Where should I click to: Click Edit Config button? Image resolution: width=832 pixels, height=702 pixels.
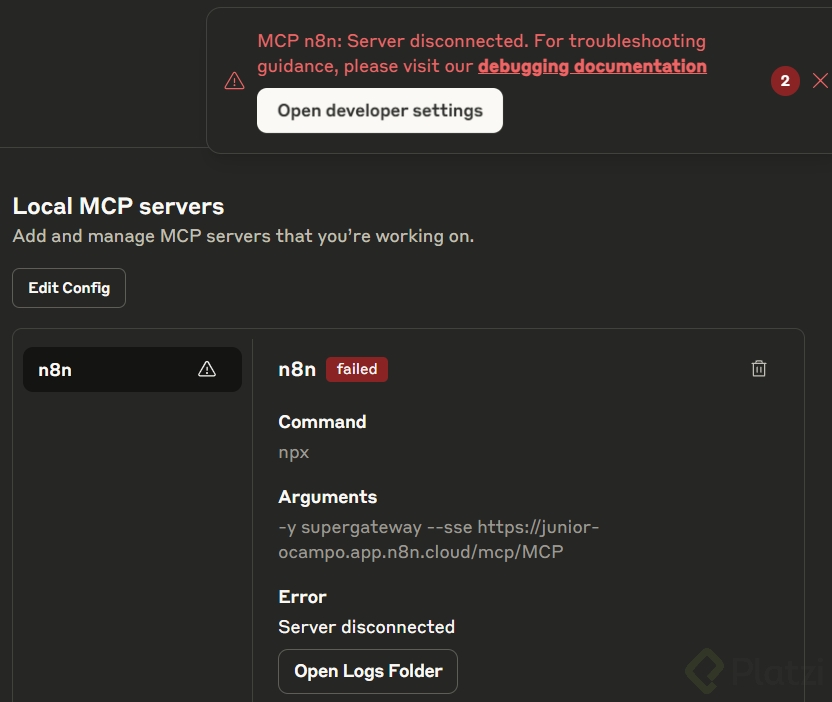[69, 288]
